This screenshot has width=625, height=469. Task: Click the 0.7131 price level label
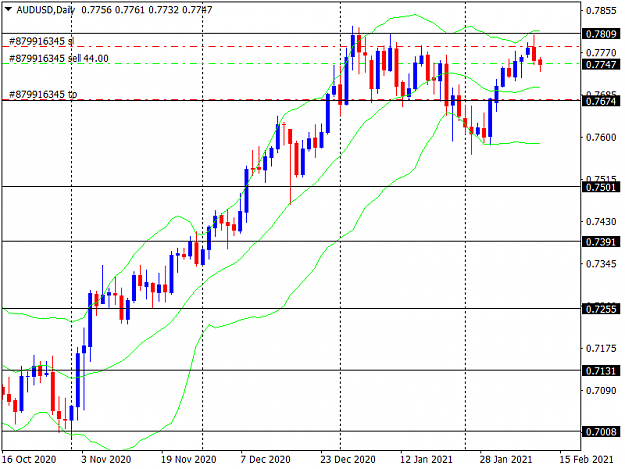pos(602,371)
